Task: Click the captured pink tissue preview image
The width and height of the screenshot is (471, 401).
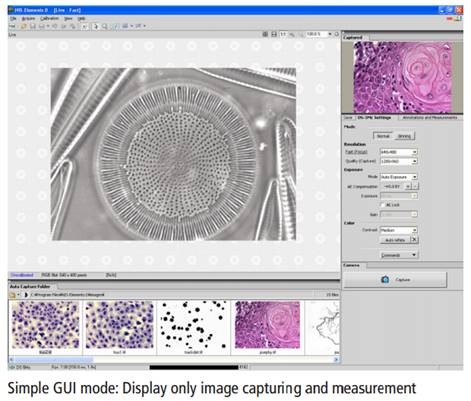Action: point(403,77)
